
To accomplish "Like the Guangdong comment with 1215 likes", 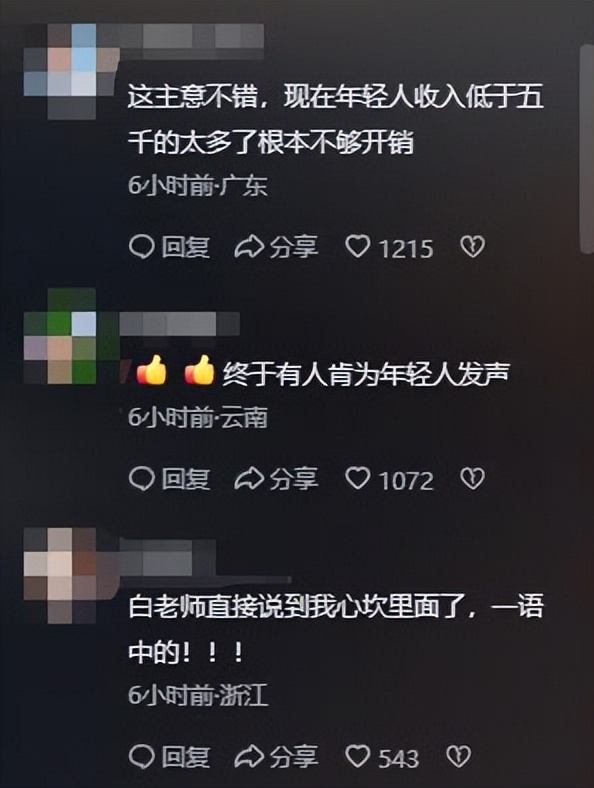I will tap(389, 247).
